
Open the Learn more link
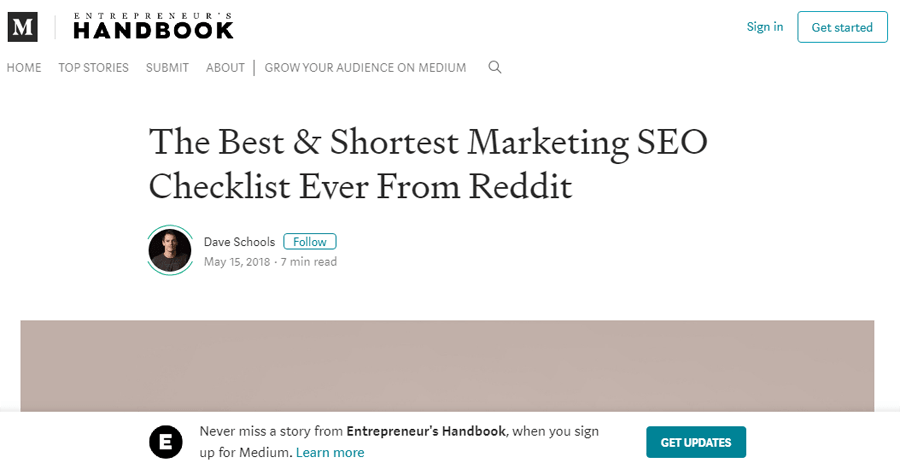pos(330,452)
